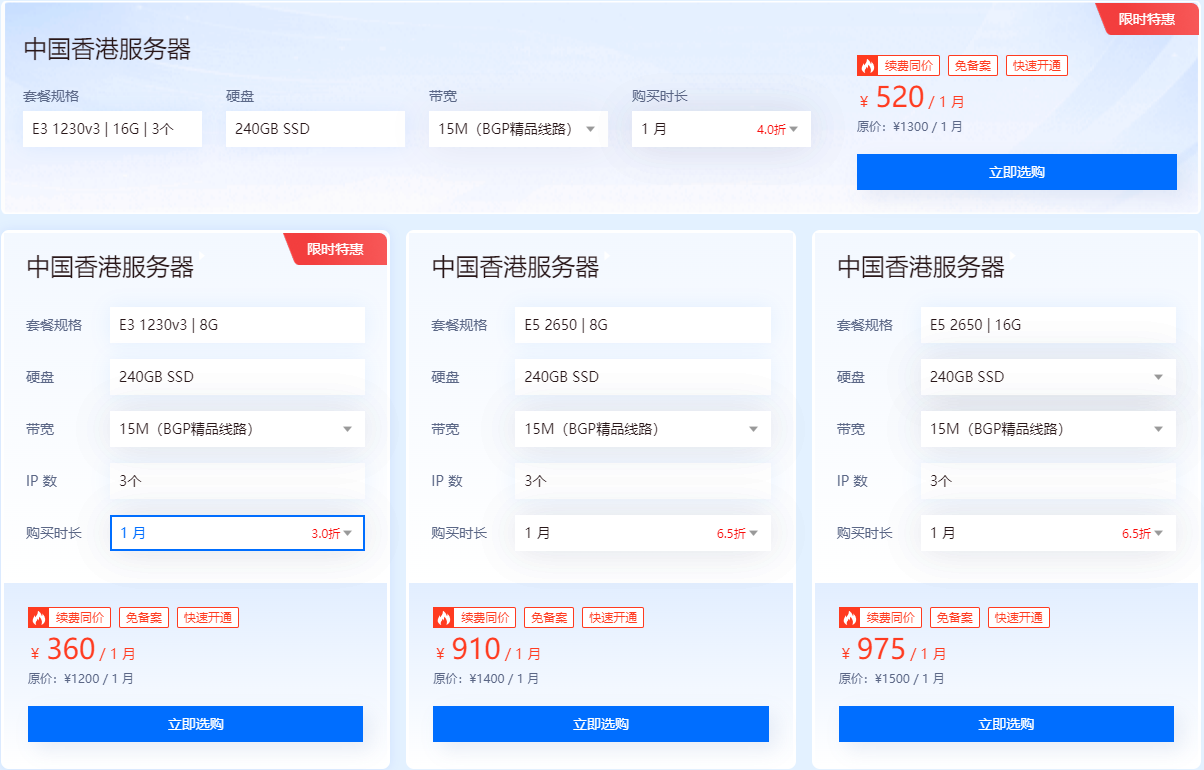Click 240GB SSD field in E5 2650 | 8G card

[x=643, y=377]
